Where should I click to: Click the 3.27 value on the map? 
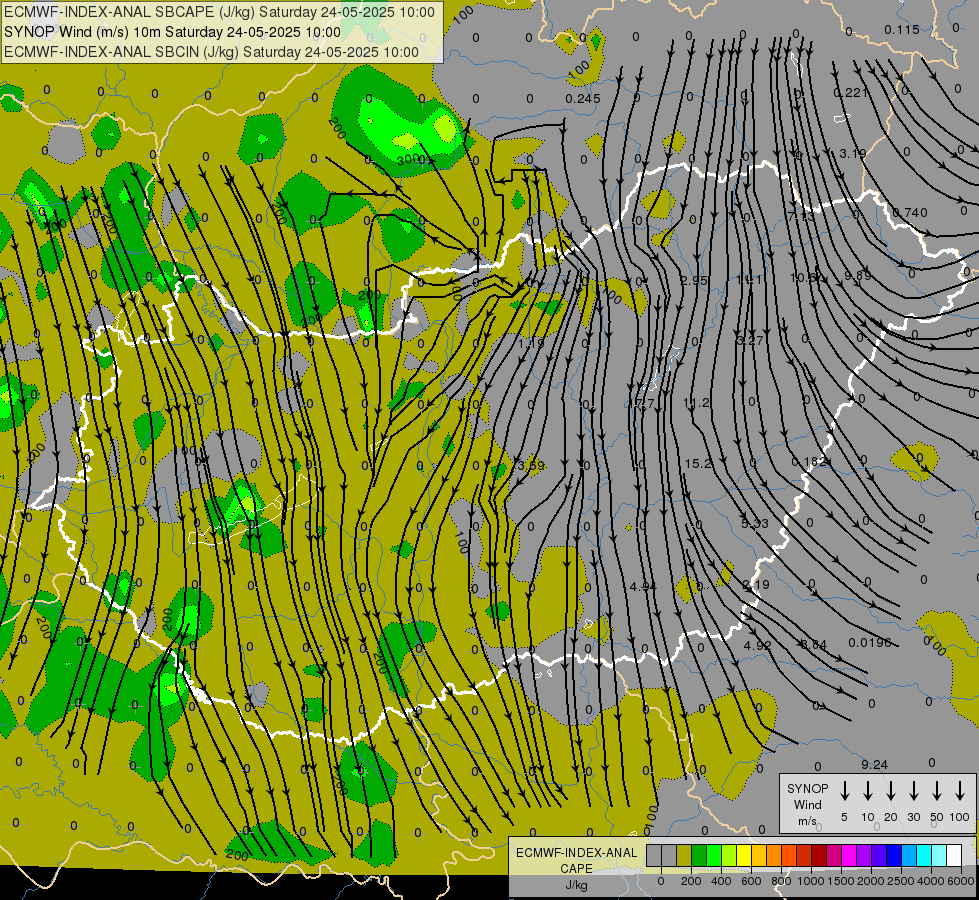coord(749,340)
